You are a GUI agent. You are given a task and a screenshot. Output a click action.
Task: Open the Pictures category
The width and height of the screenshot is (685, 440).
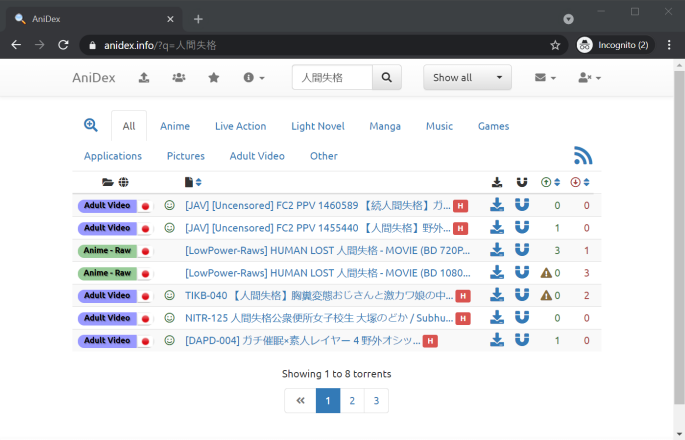click(186, 156)
